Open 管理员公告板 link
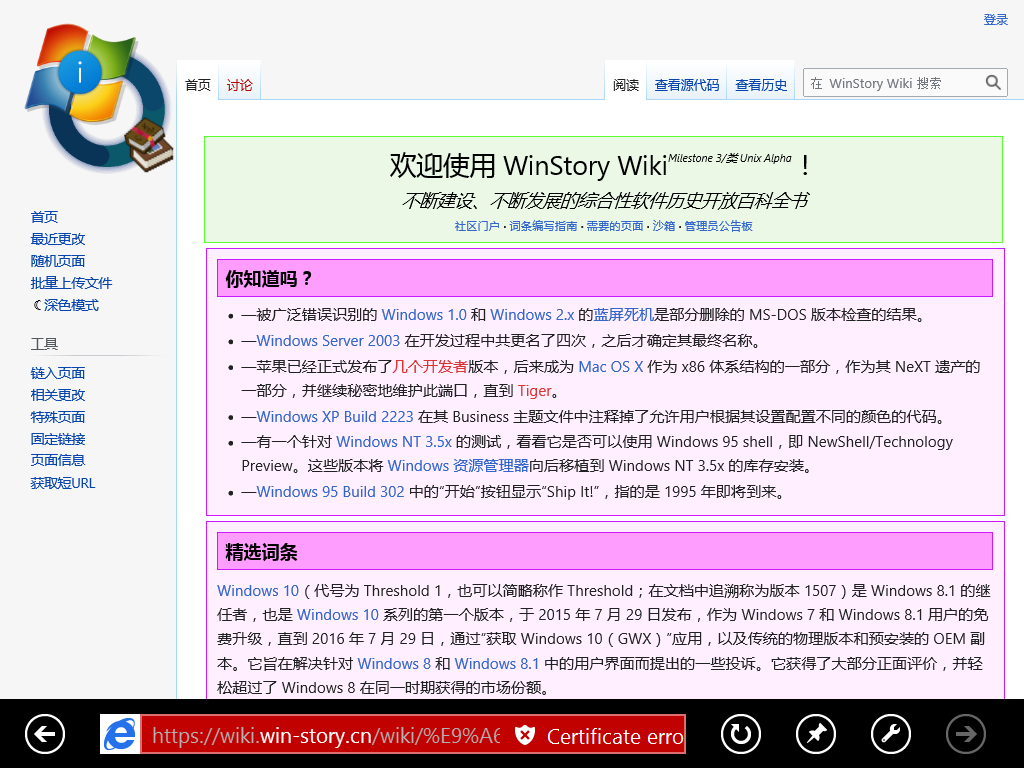This screenshot has width=1024, height=768. (718, 226)
